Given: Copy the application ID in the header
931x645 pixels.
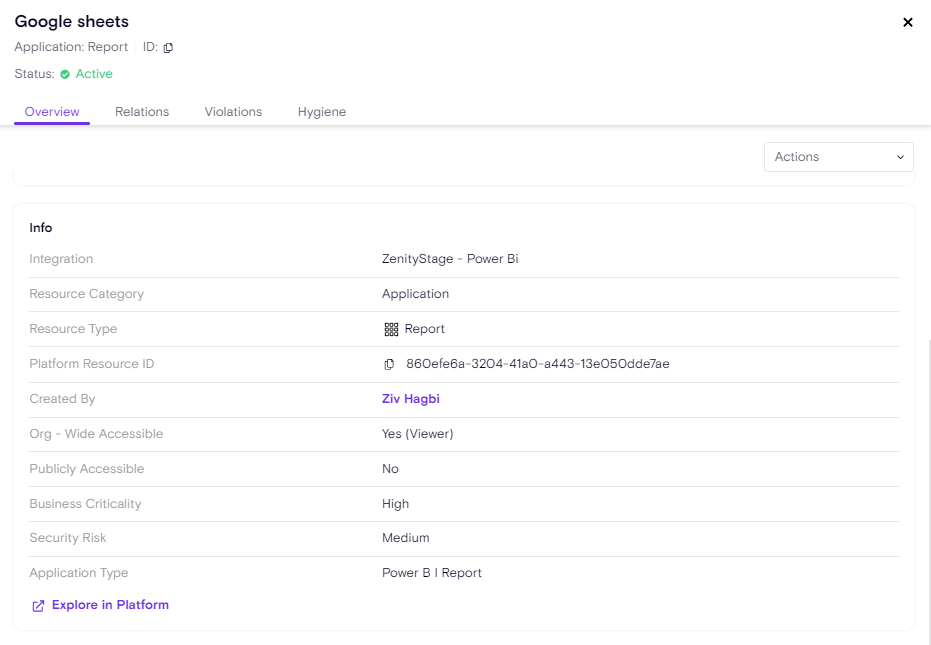Looking at the screenshot, I should [x=168, y=48].
